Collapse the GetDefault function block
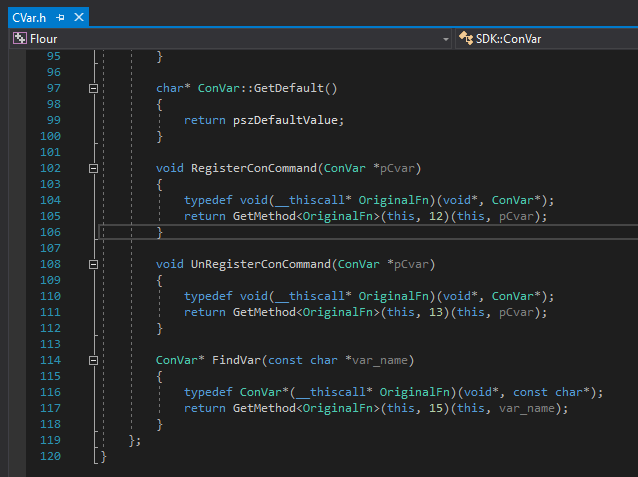The height and width of the screenshot is (477, 638). pyautogui.click(x=94, y=88)
